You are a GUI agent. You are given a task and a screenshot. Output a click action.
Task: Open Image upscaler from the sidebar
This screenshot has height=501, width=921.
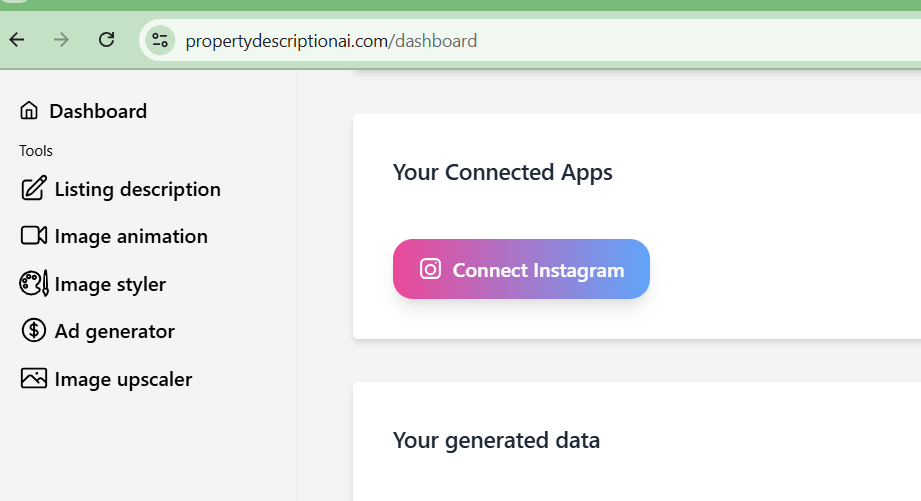123,379
